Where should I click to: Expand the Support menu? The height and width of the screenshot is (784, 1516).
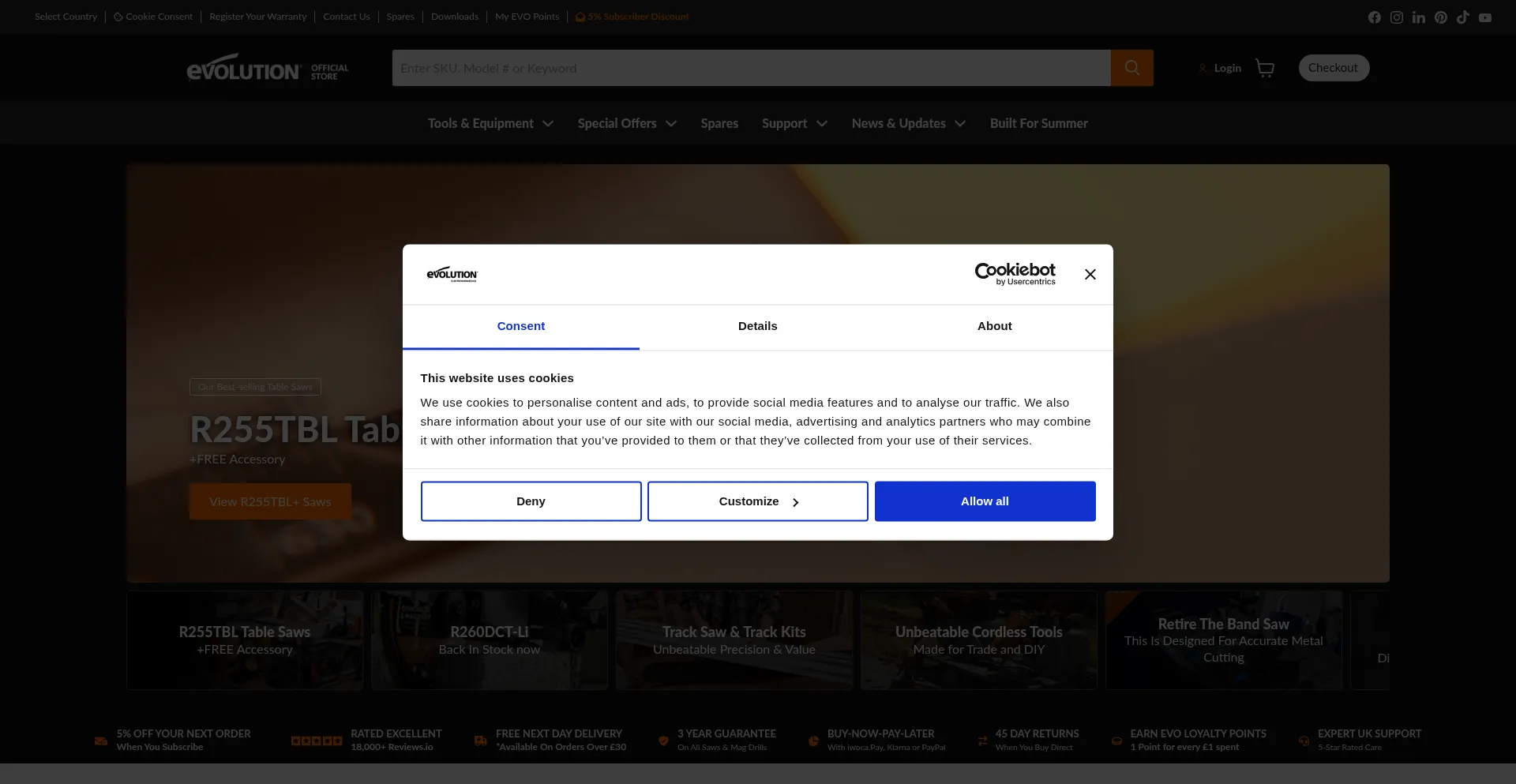point(794,123)
